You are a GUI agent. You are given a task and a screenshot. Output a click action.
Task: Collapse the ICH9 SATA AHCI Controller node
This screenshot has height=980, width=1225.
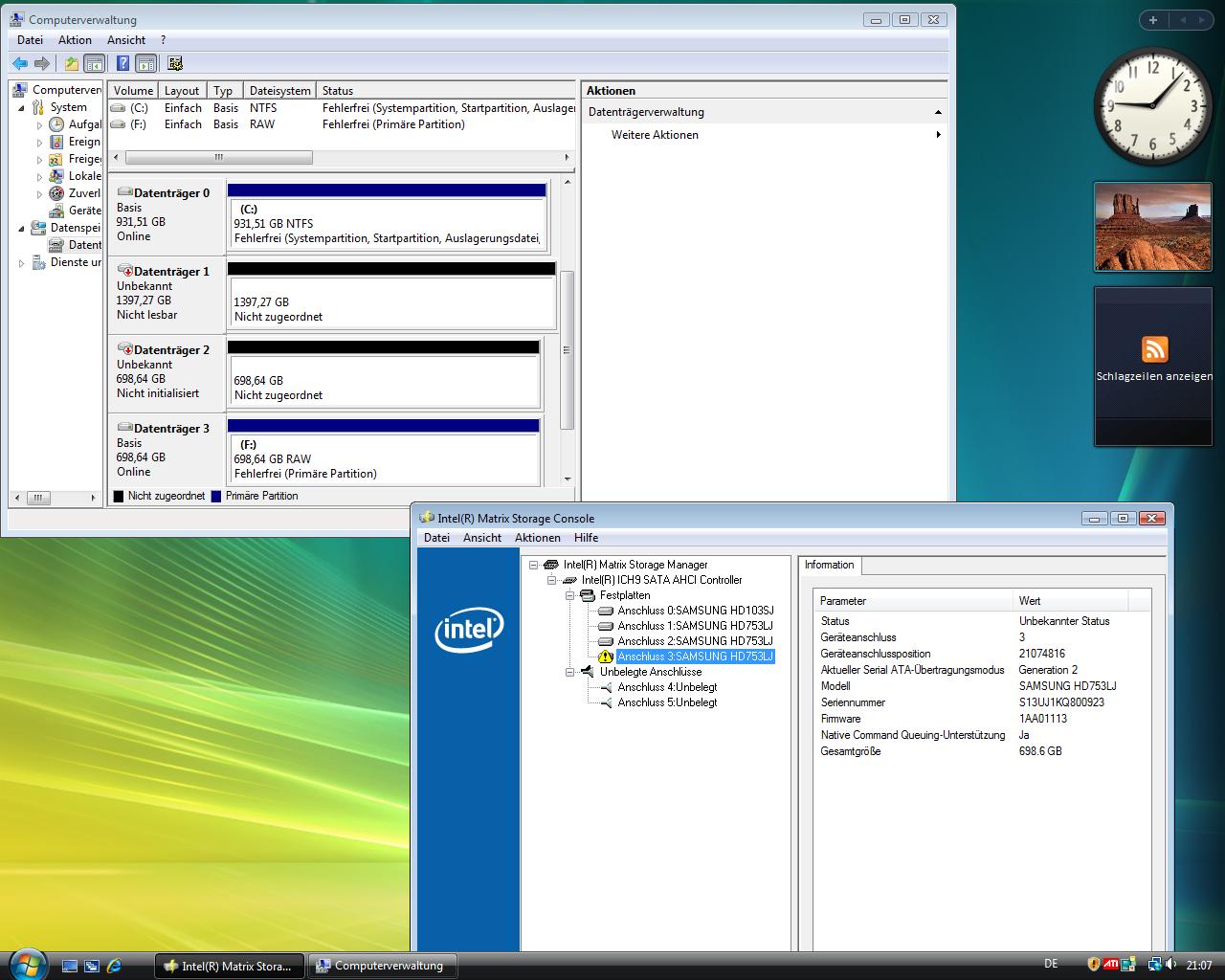552,580
